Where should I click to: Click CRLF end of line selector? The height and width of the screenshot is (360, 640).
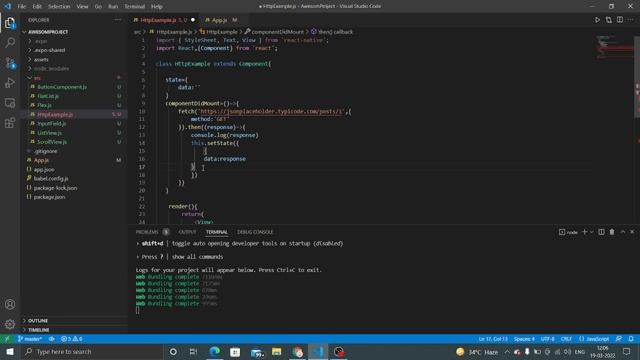pyautogui.click(x=566, y=339)
